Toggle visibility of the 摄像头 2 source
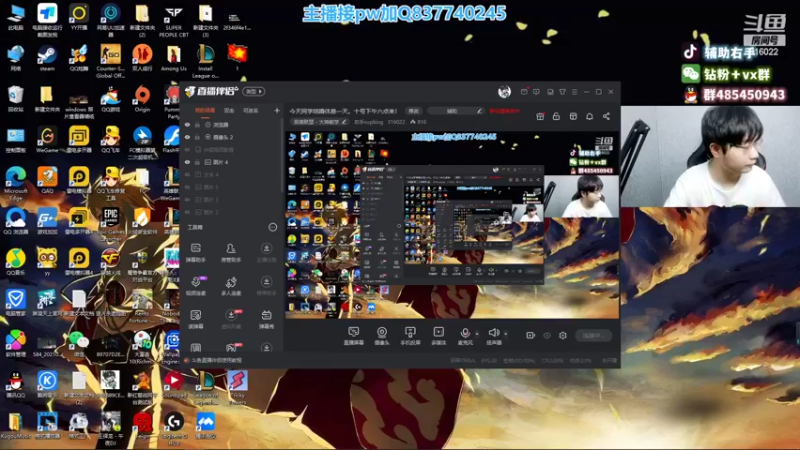This screenshot has height=450, width=800. 187,137
